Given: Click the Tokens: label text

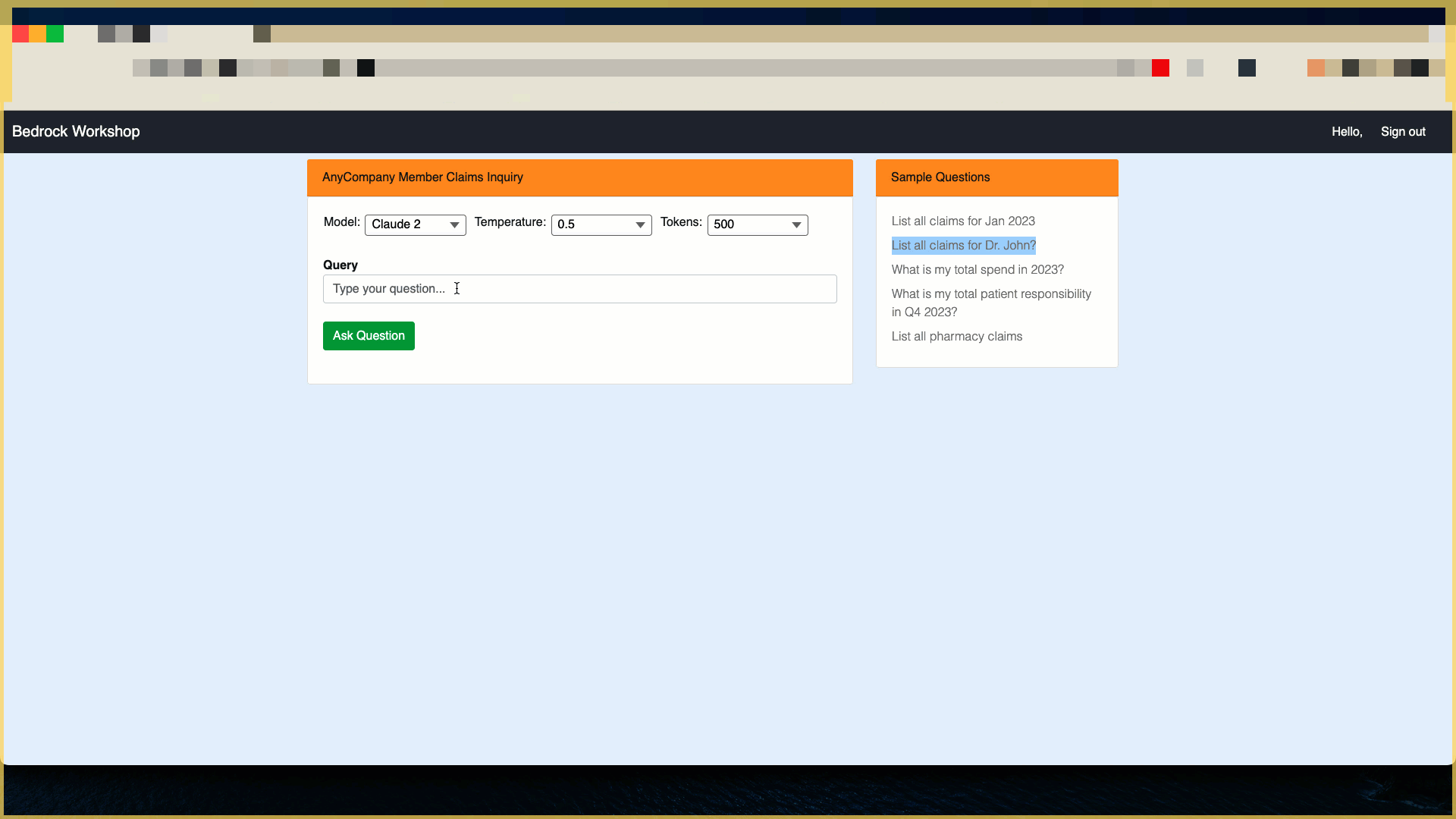Looking at the screenshot, I should click(680, 222).
